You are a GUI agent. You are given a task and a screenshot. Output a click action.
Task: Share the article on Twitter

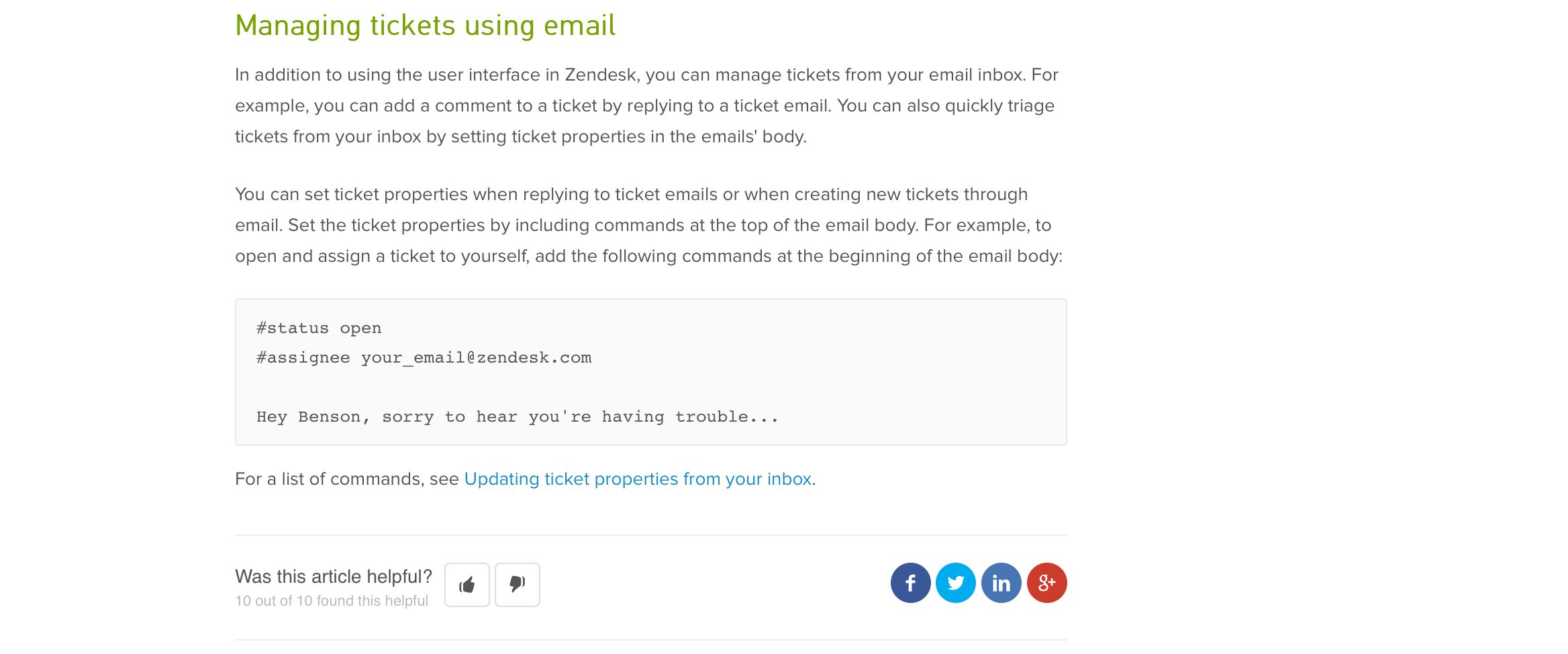click(x=955, y=583)
